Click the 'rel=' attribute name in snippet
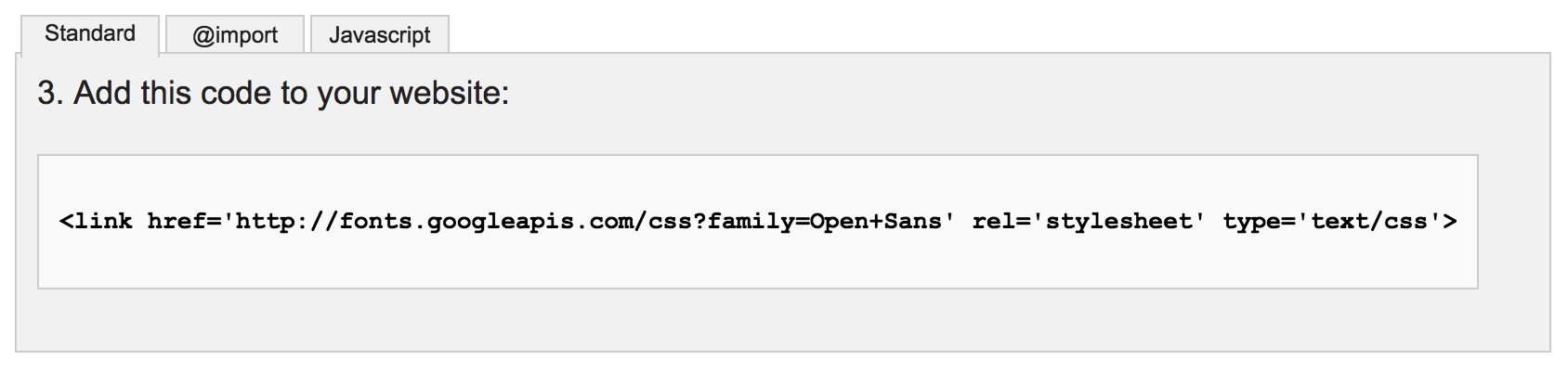1568x373 pixels. click(1001, 222)
